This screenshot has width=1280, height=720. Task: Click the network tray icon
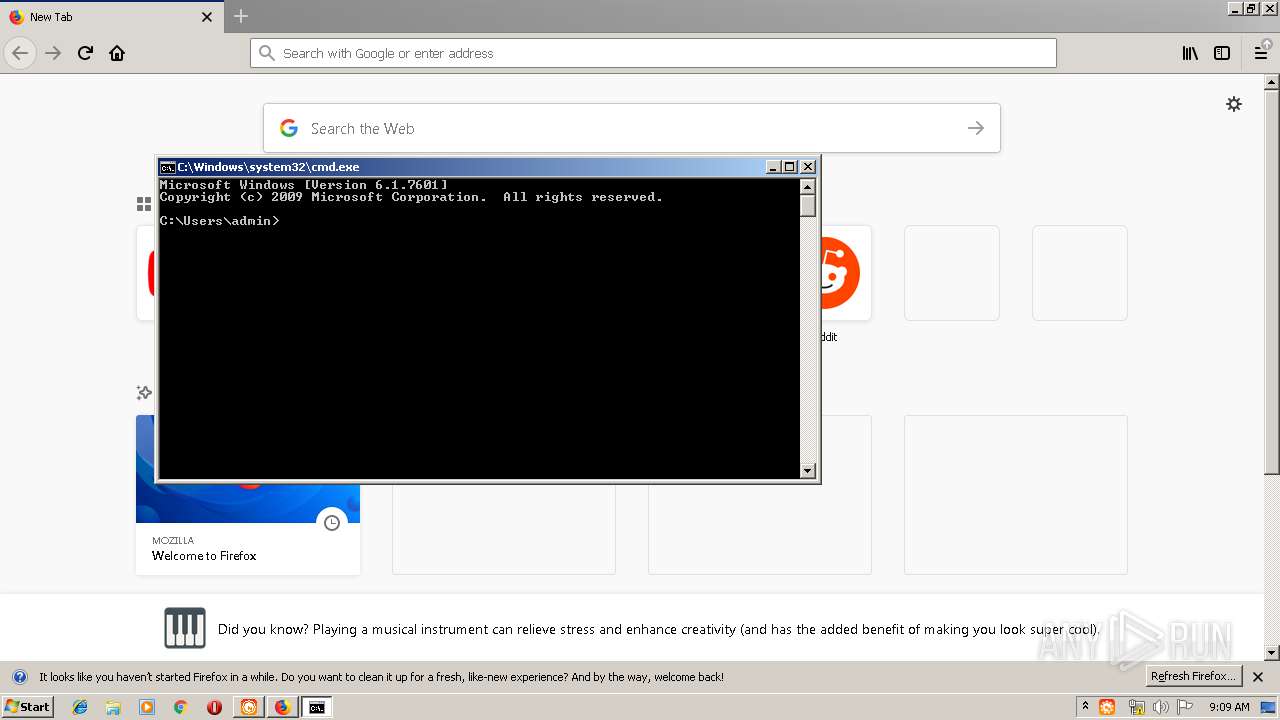click(x=1136, y=707)
